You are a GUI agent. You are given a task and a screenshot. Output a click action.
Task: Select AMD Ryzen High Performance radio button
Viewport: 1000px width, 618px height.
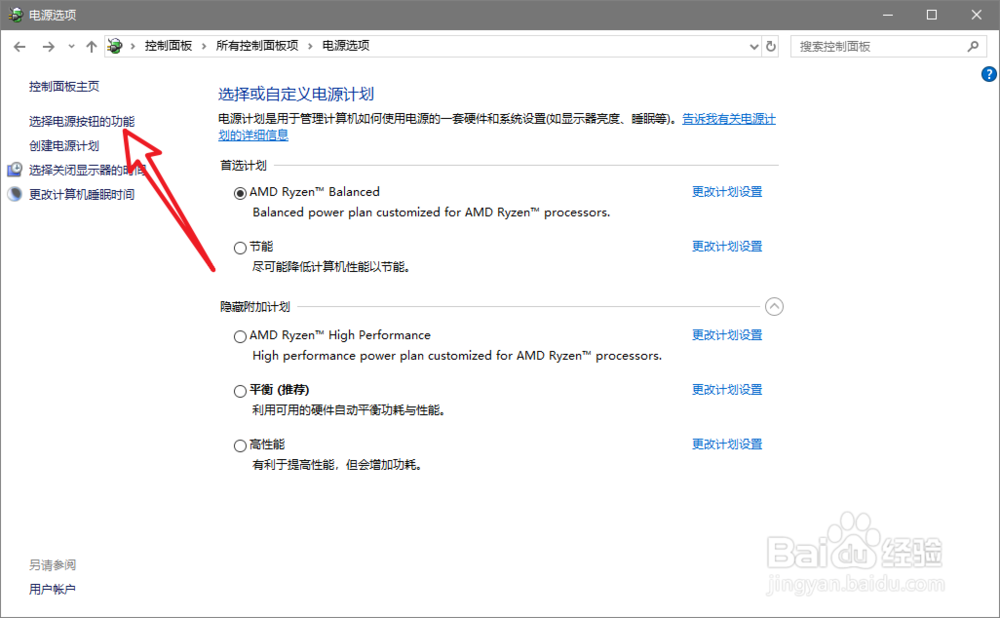point(240,336)
